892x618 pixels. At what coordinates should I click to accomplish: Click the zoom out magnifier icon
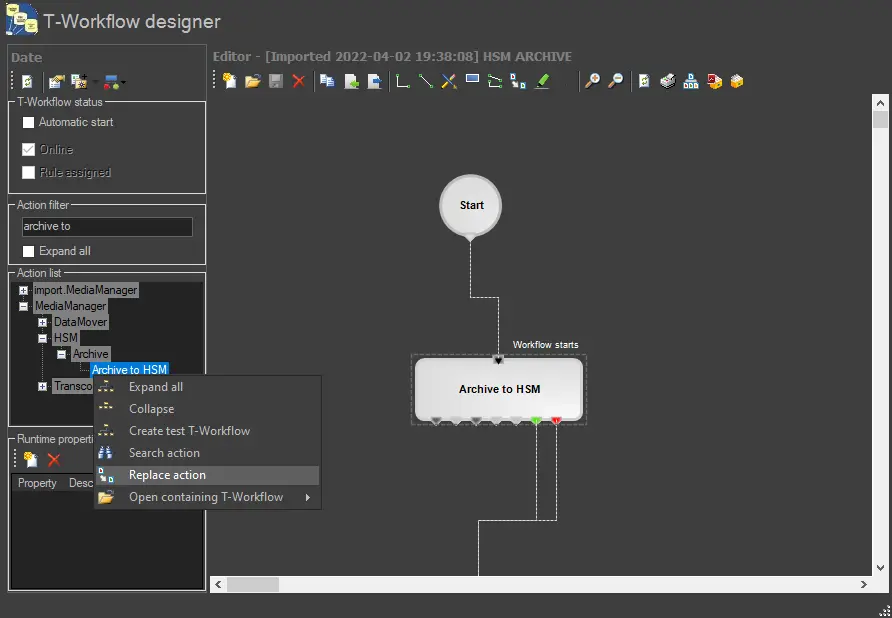[x=616, y=81]
